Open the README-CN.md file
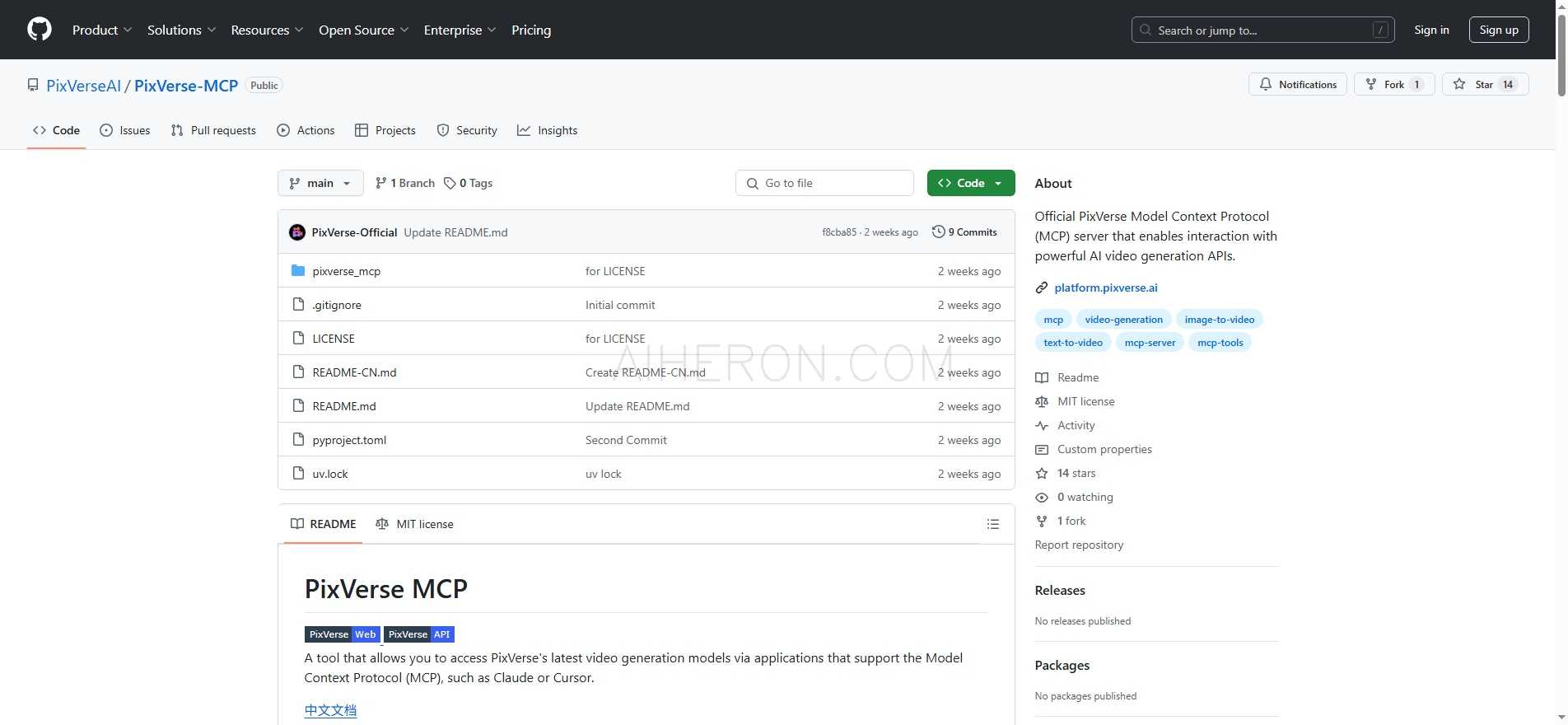 click(x=354, y=372)
